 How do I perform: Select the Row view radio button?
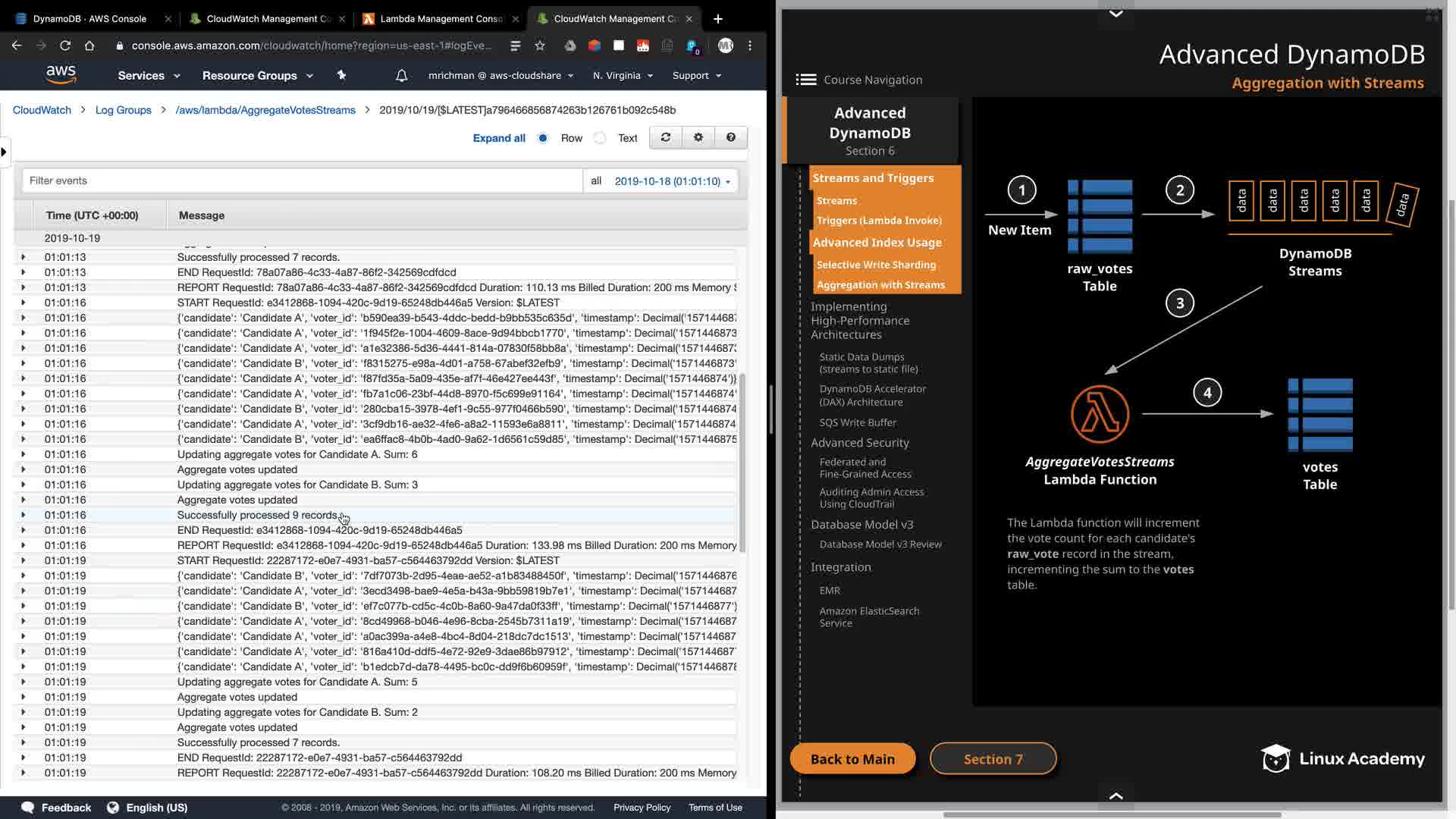coord(543,138)
